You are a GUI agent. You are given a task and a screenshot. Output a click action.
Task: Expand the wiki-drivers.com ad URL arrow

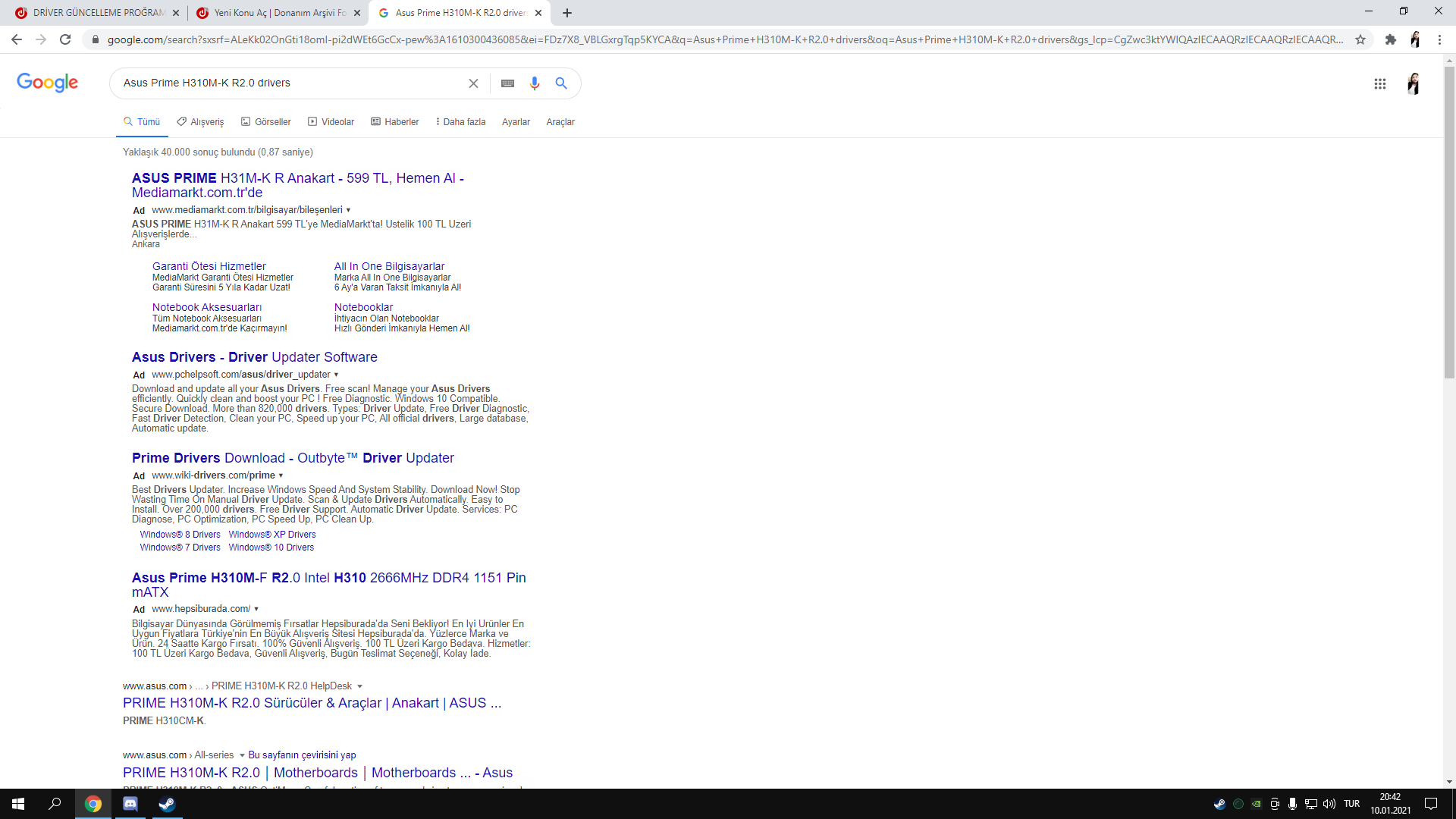pyautogui.click(x=281, y=475)
